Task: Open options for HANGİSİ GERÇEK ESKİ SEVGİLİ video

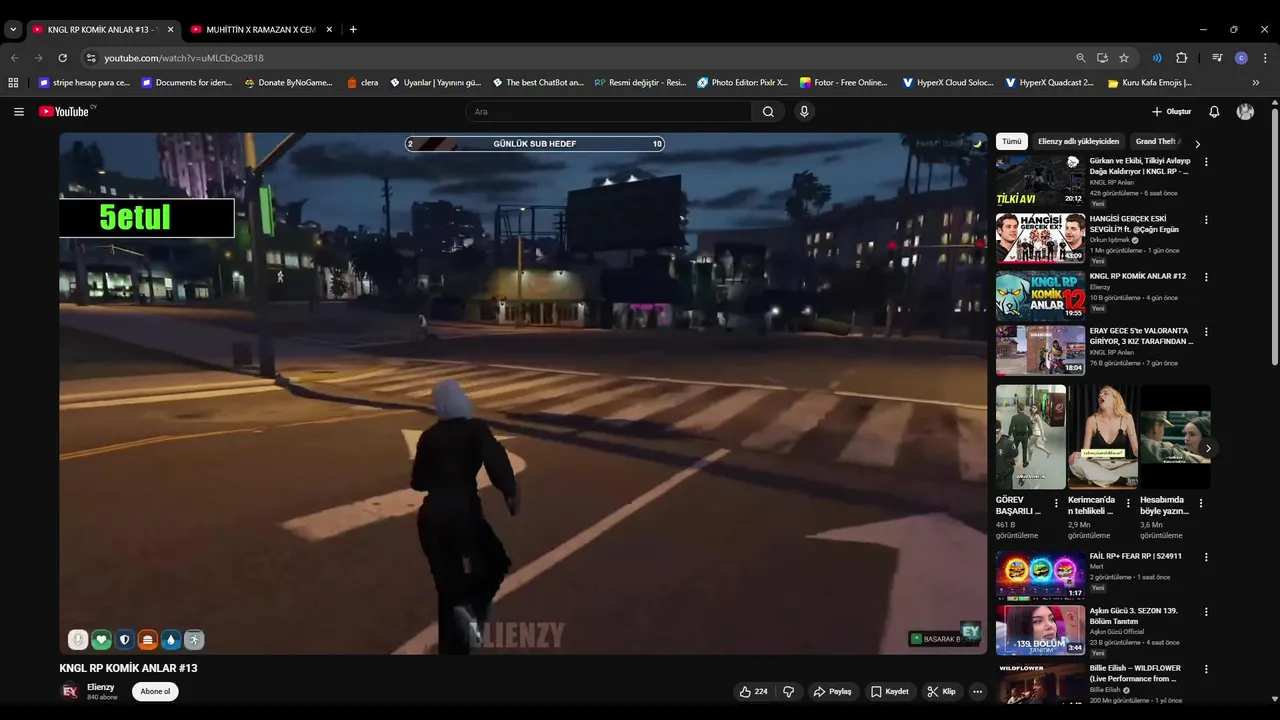Action: click(1206, 220)
